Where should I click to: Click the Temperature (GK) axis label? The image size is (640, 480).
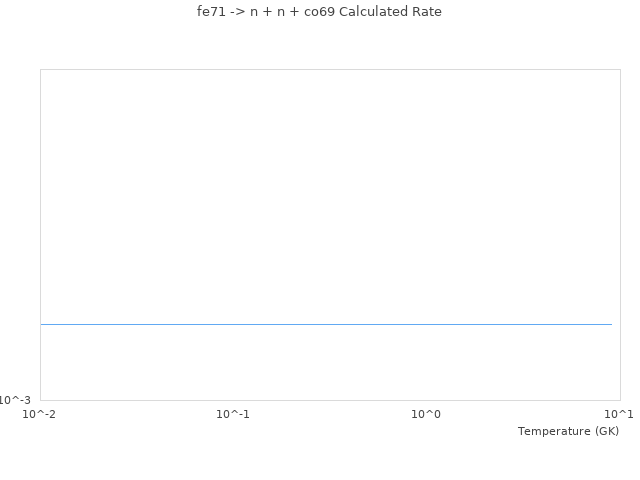(568, 431)
